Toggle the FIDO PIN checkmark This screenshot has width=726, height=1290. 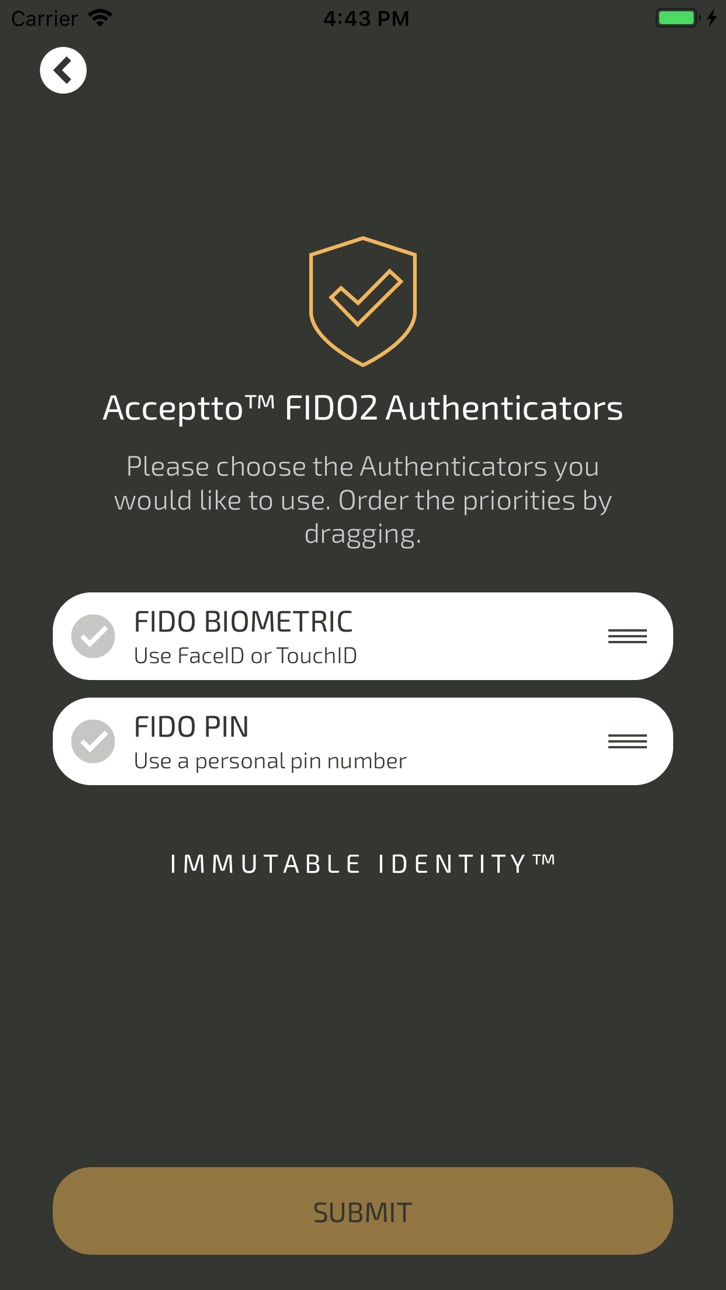93,741
